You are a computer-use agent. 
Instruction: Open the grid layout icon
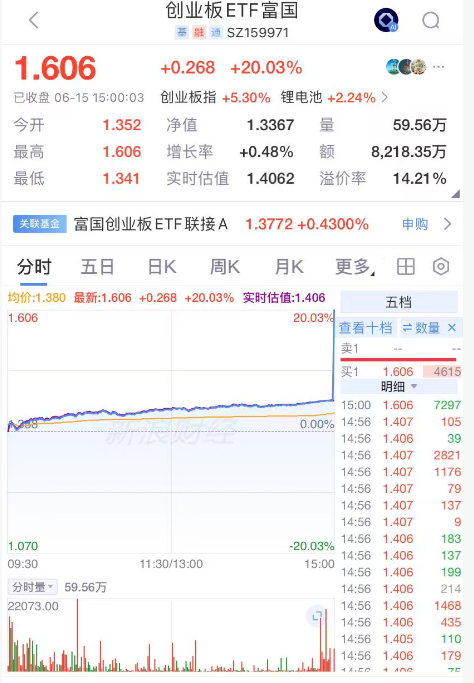click(406, 267)
